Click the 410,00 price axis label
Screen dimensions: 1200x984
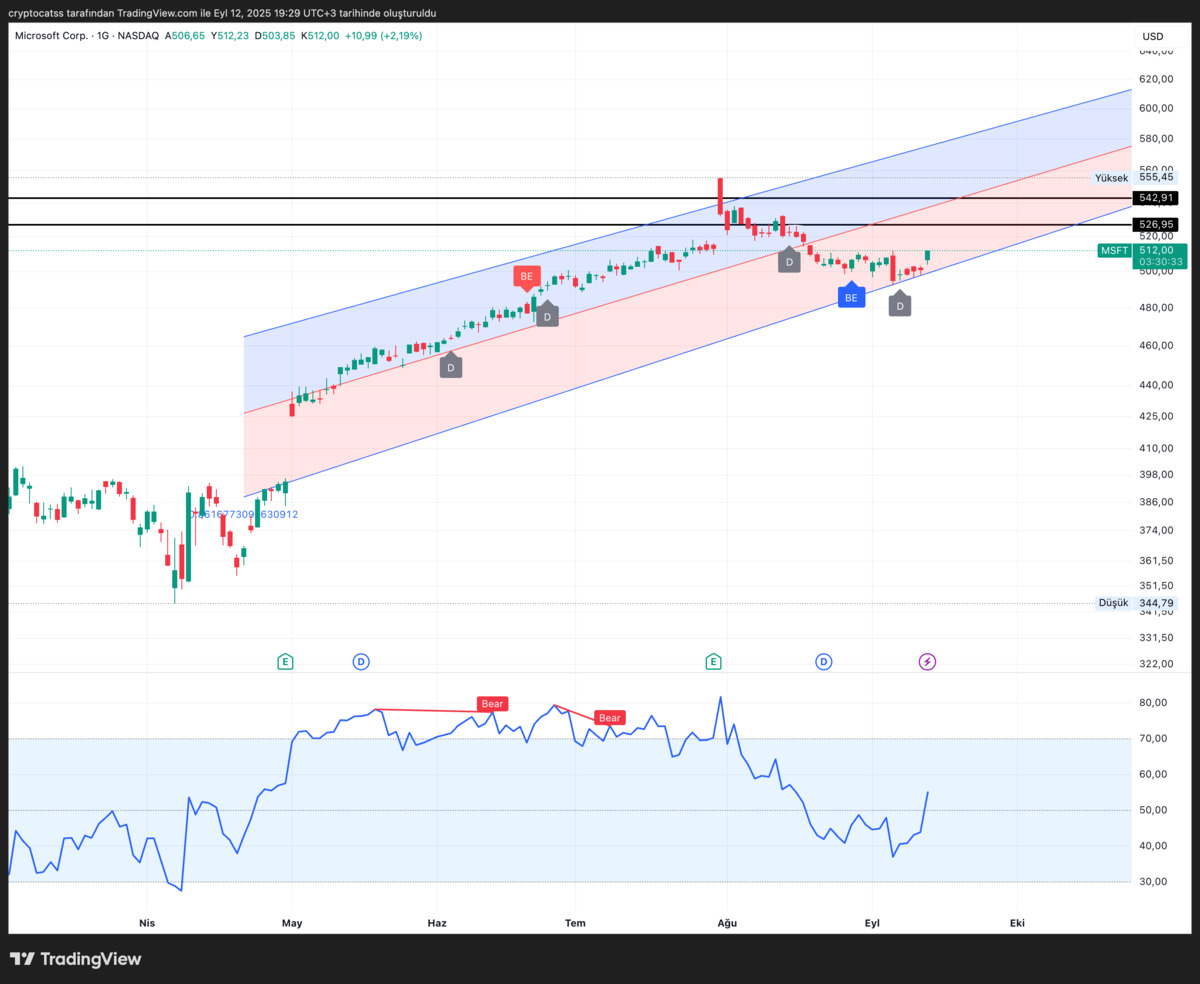(x=1155, y=447)
